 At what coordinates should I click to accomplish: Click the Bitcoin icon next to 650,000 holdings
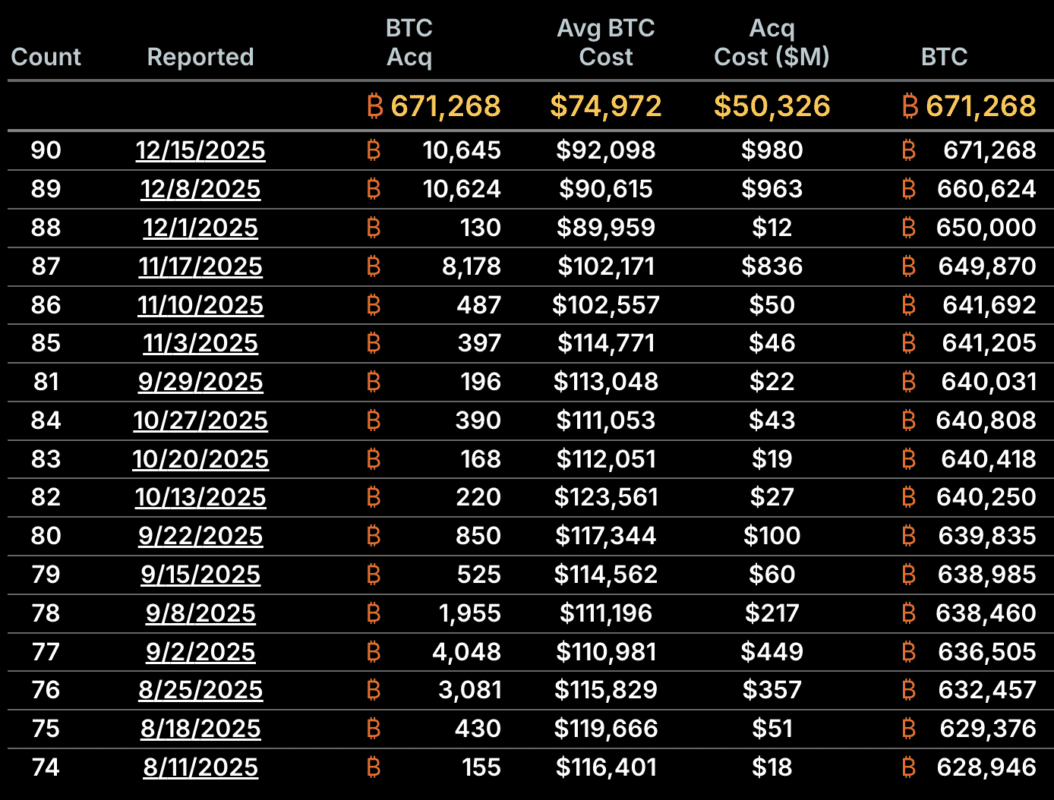click(x=910, y=228)
